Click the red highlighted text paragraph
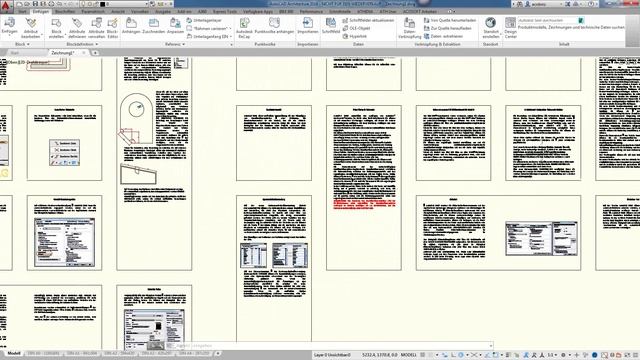 (x=364, y=204)
